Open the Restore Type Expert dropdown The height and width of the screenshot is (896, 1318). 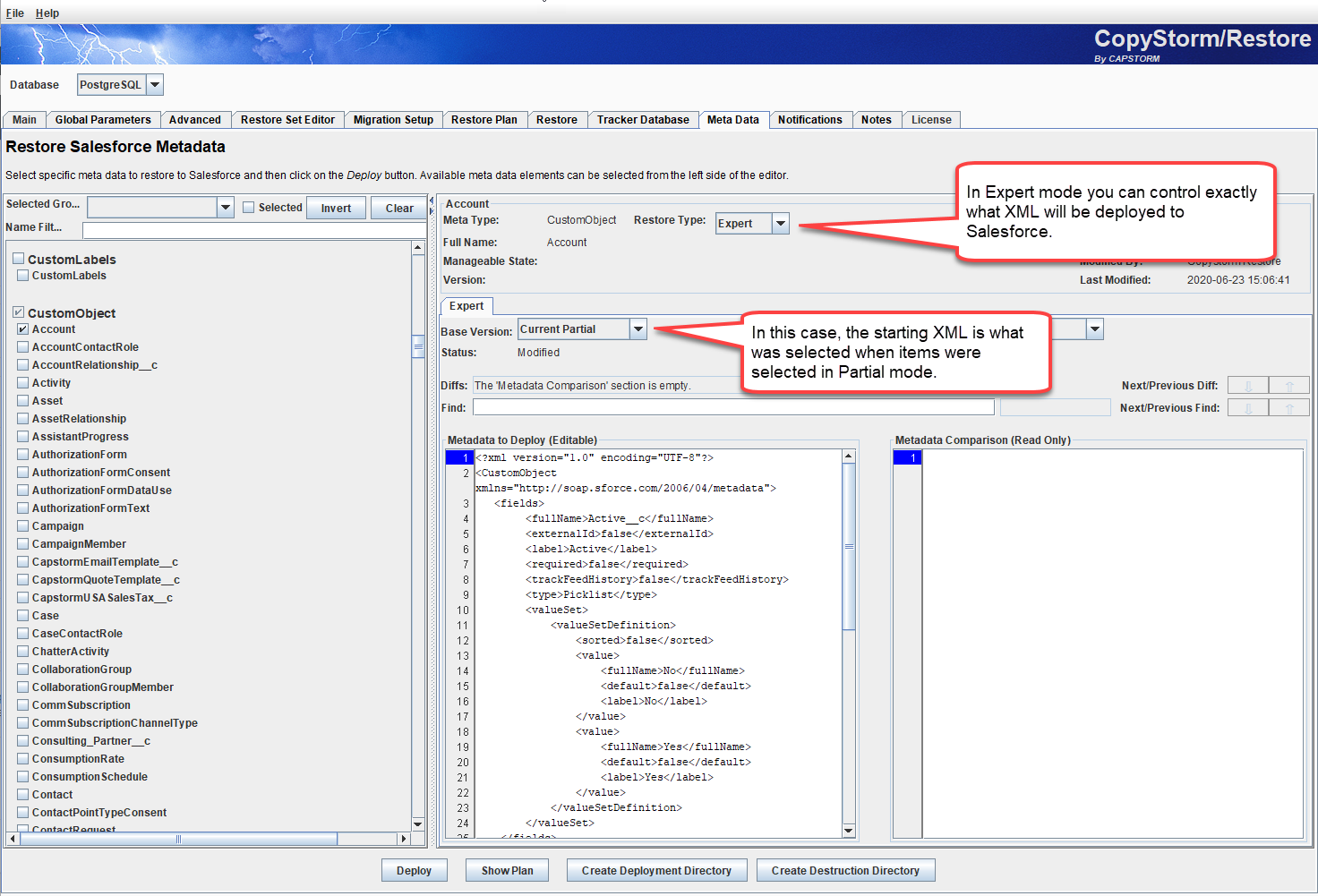coord(781,224)
